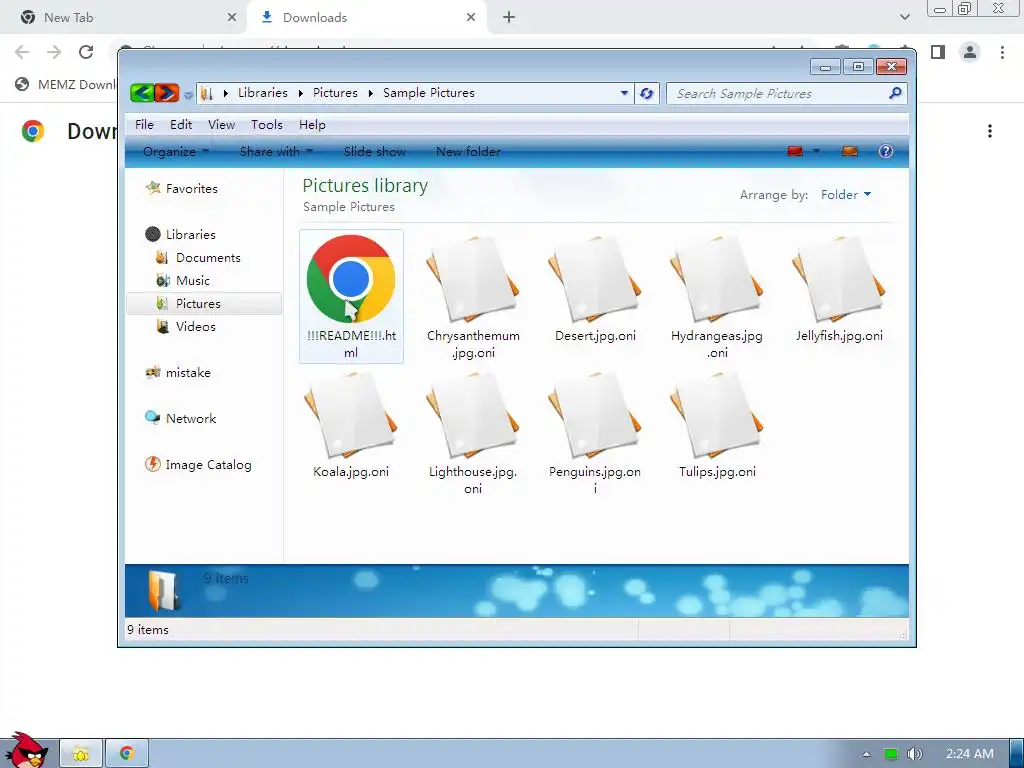Image resolution: width=1024 pixels, height=768 pixels.
Task: Open Downloads page more actions menu
Action: pyautogui.click(x=990, y=131)
